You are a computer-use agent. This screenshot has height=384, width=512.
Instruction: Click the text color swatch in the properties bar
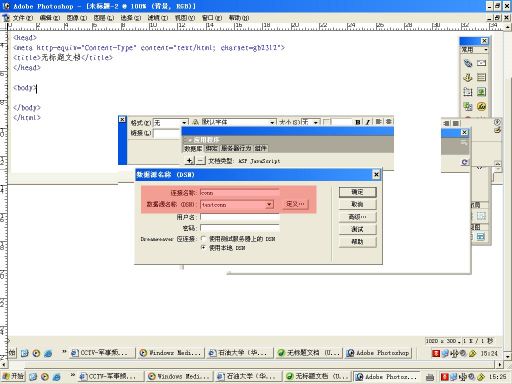(x=327, y=122)
